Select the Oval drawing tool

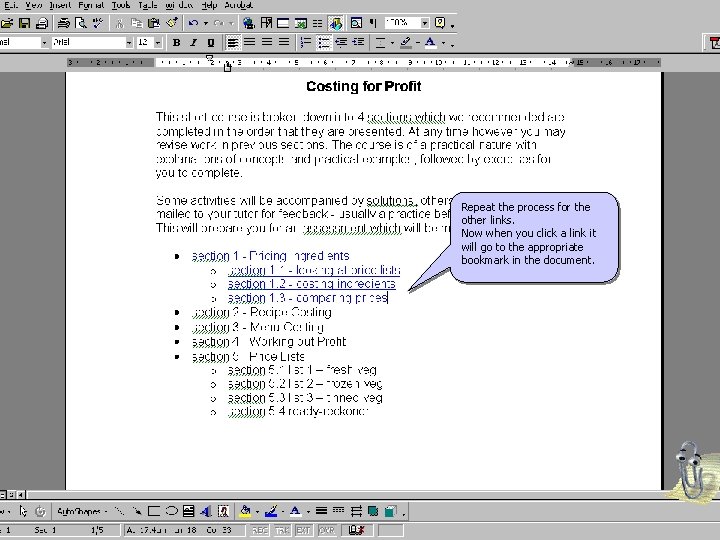click(171, 511)
